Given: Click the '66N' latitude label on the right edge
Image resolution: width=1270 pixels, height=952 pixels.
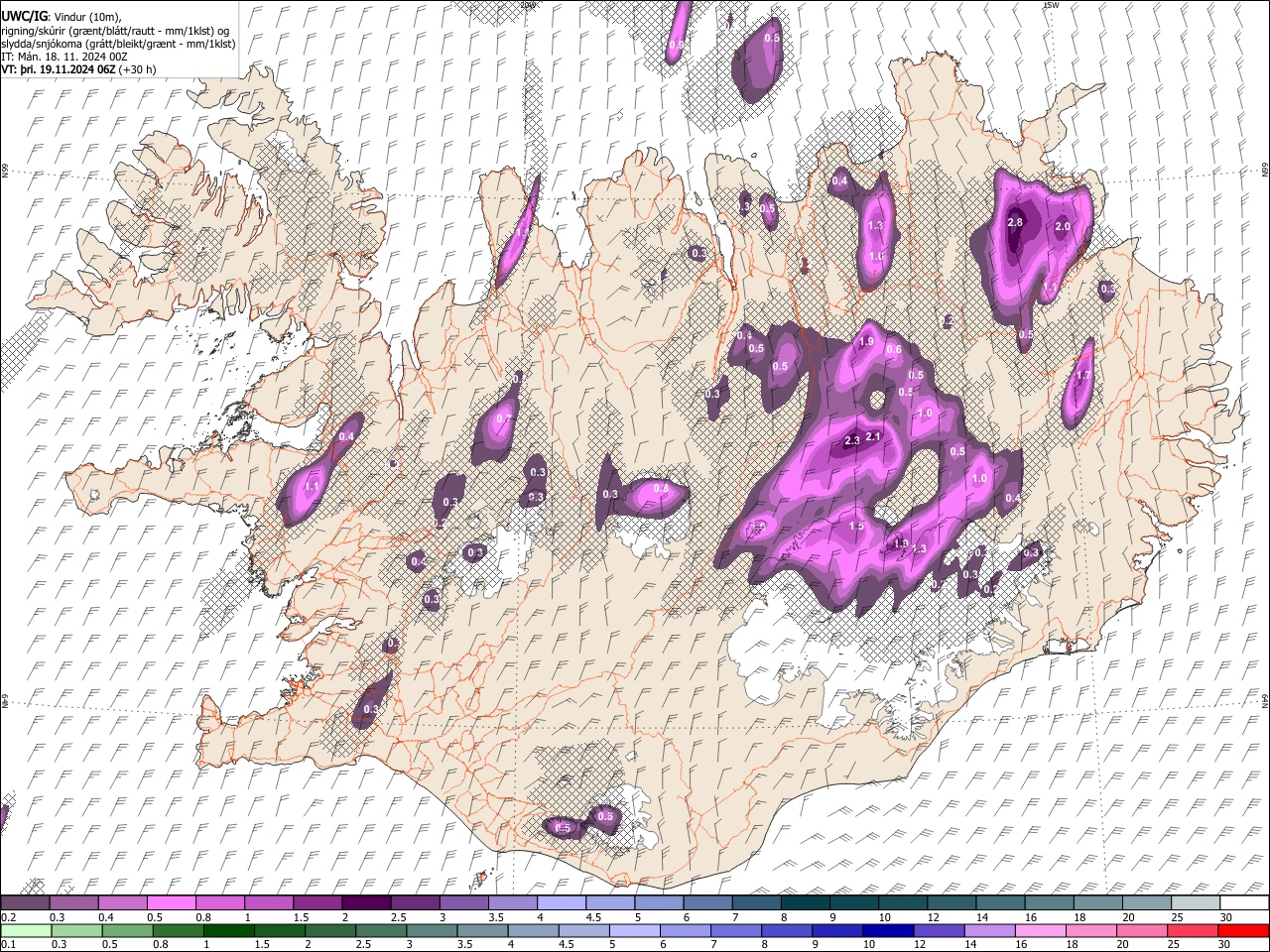Looking at the screenshot, I should tap(1265, 172).
